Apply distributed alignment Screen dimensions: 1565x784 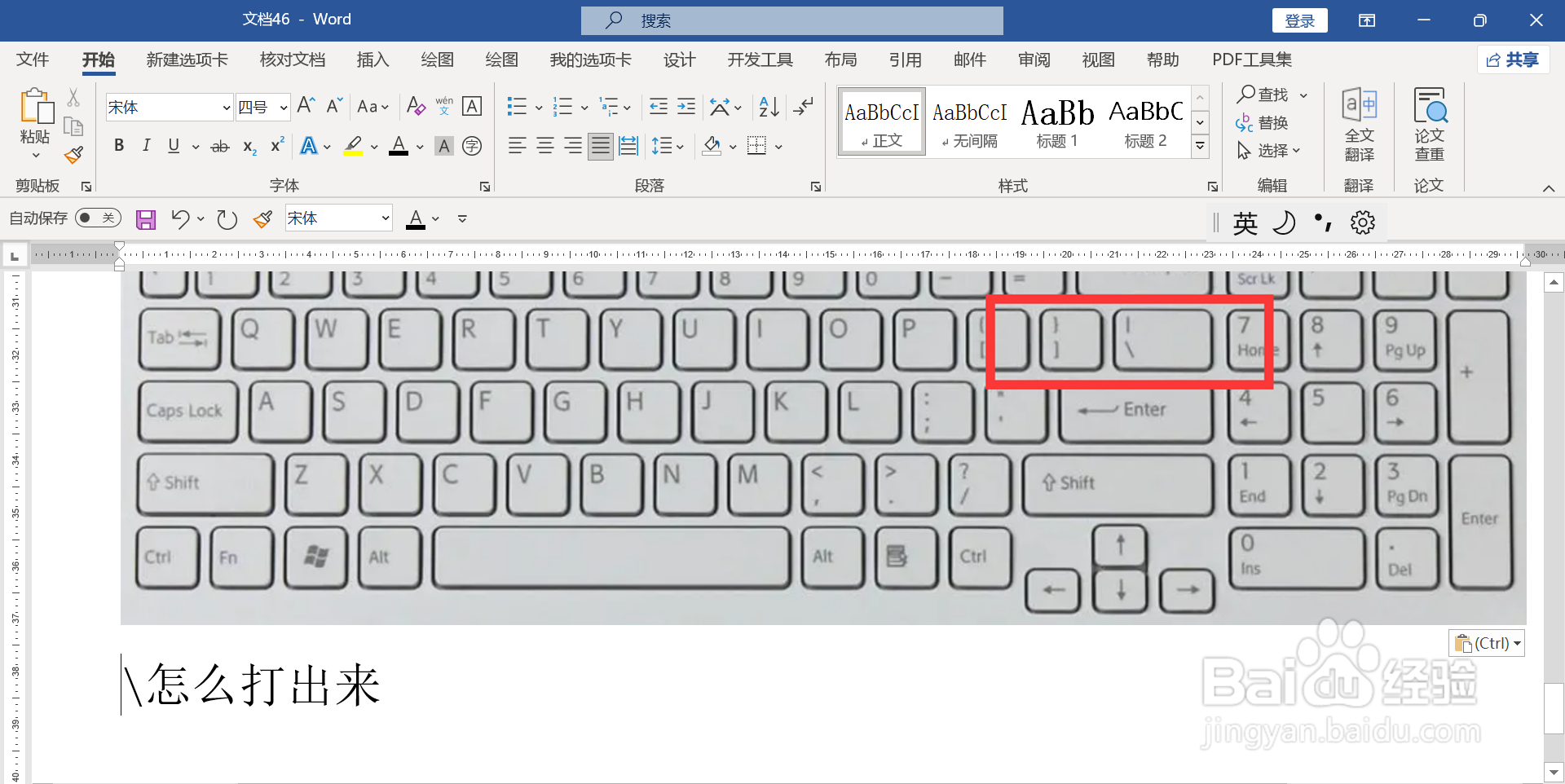pyautogui.click(x=628, y=146)
